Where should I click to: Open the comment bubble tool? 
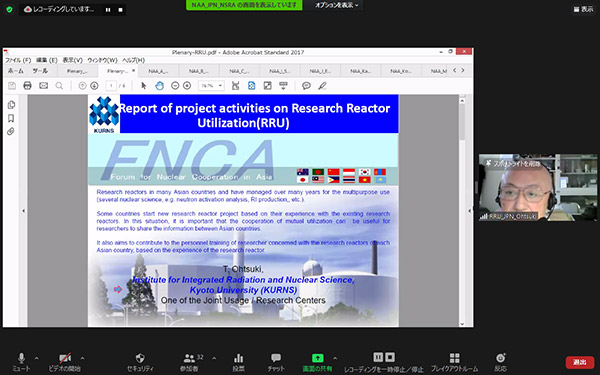306,86
